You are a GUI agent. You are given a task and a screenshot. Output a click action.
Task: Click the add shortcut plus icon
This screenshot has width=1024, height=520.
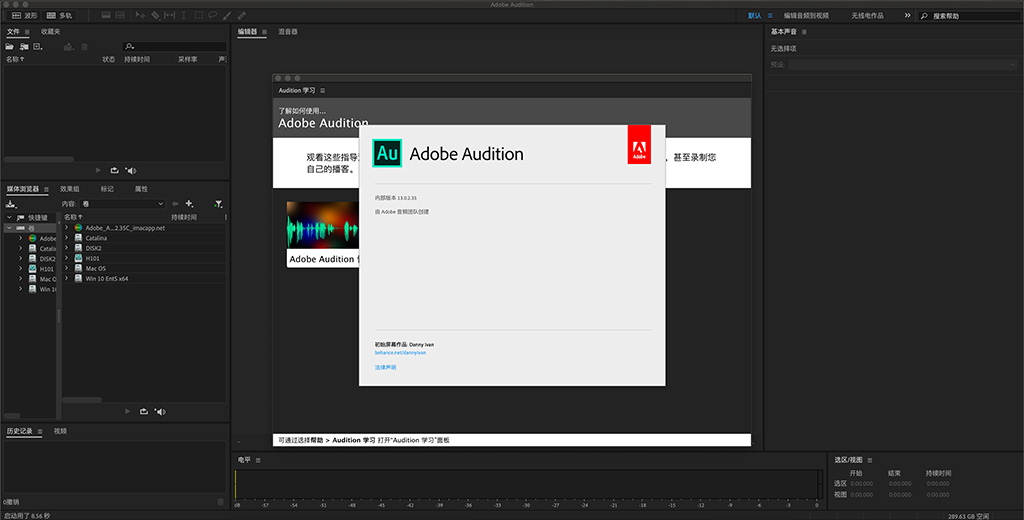coord(189,204)
